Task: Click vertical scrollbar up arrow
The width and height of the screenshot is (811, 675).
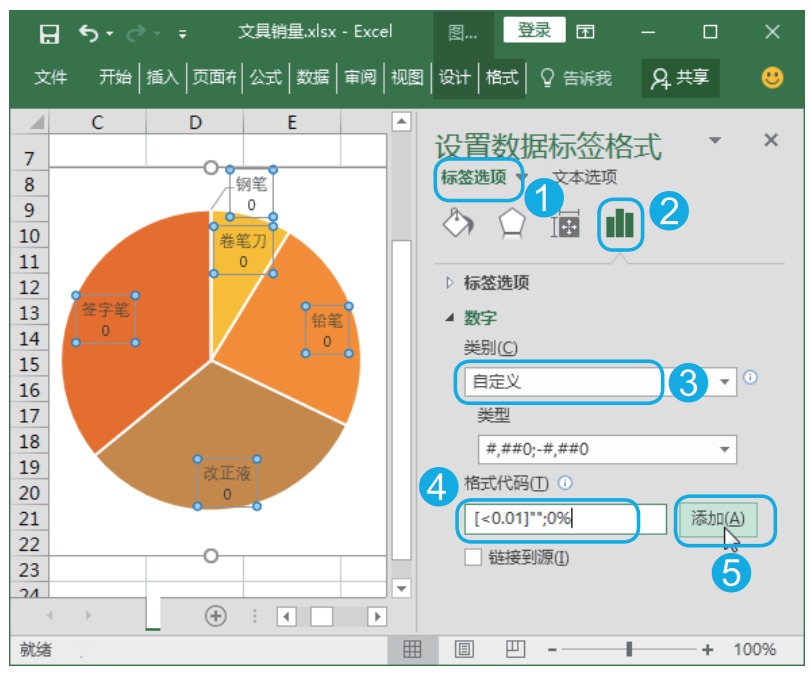Action: click(401, 122)
